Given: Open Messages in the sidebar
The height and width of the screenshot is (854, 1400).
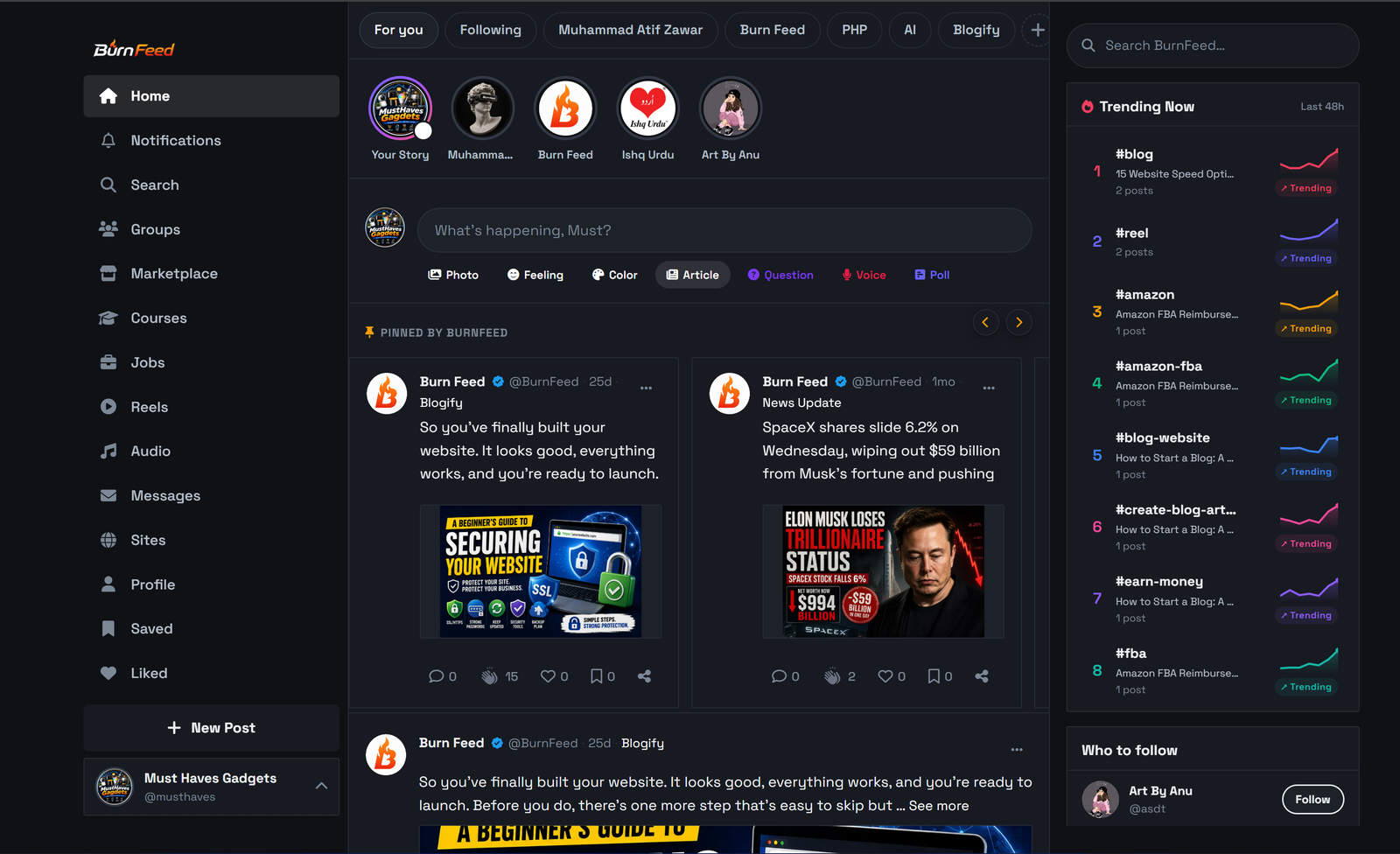Looking at the screenshot, I should coord(211,496).
